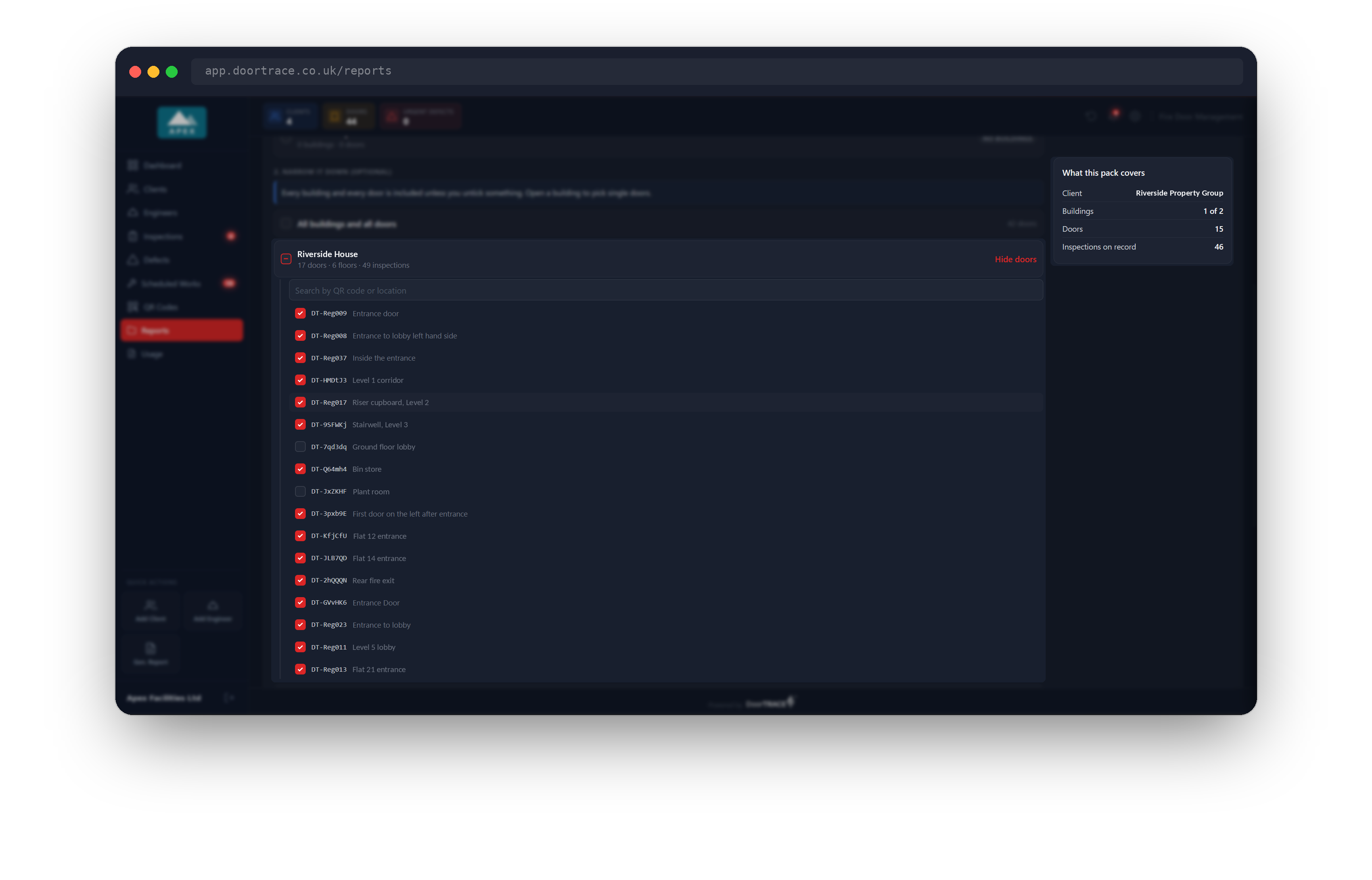Image resolution: width=1372 pixels, height=880 pixels.
Task: Click the Hide doors link
Action: 1015,259
